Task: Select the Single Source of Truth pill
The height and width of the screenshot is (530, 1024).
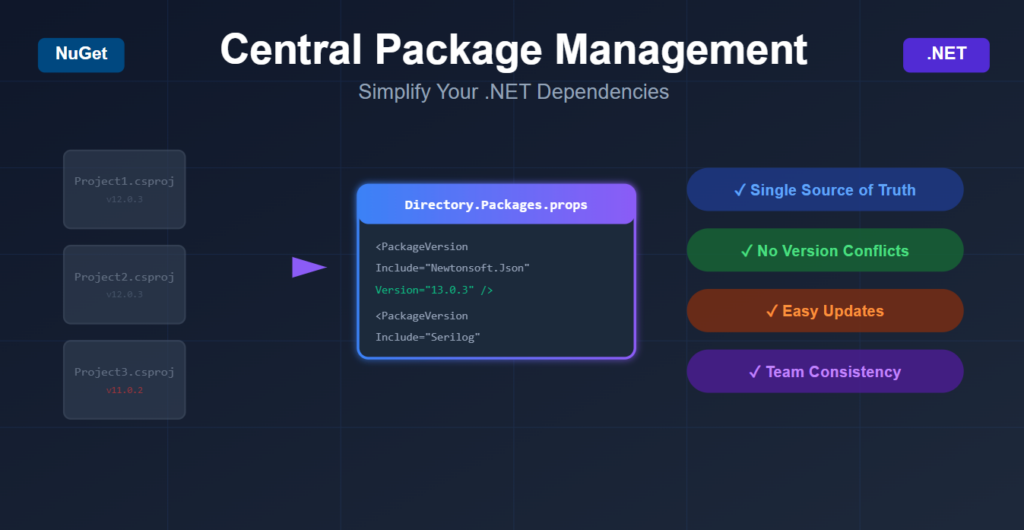Action: click(824, 190)
